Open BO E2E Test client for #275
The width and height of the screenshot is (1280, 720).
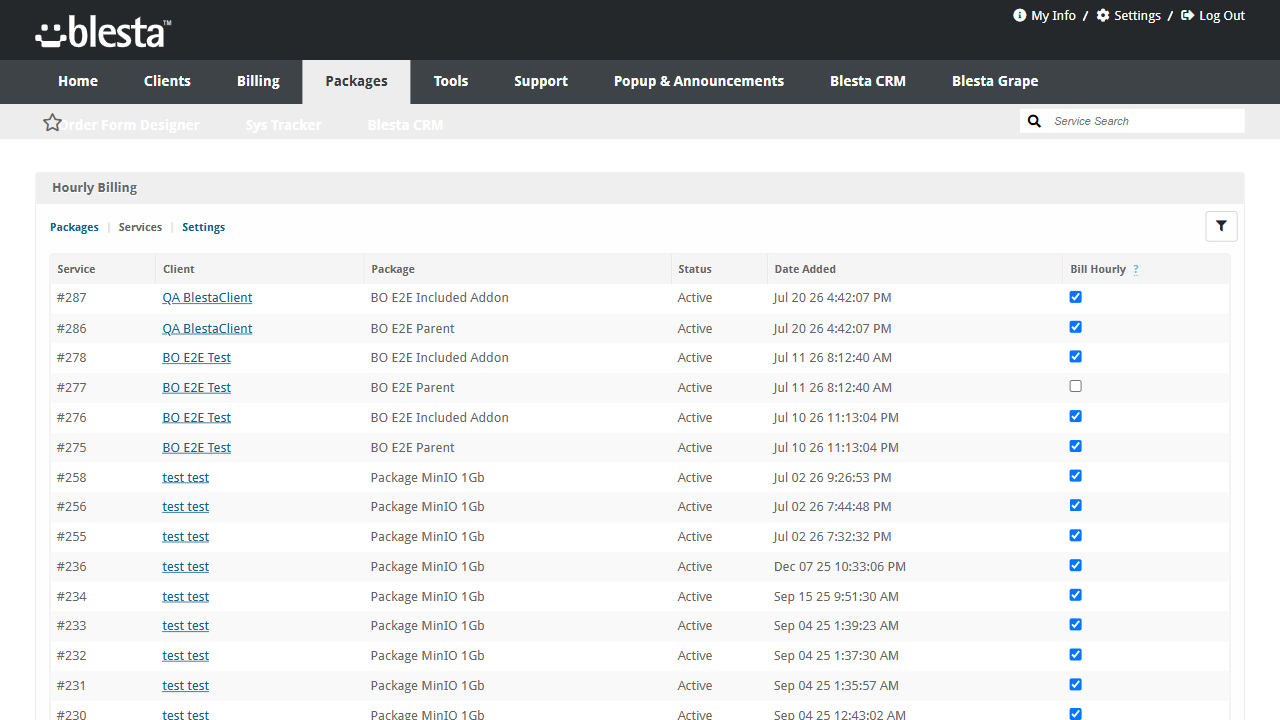pos(196,447)
